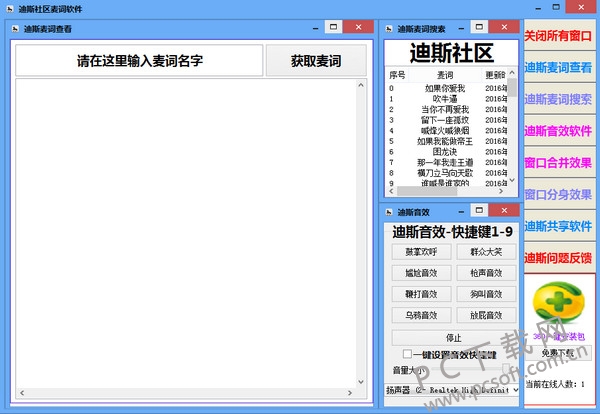
Task: Select row 7 那一年我走王道
Action: tap(447, 163)
